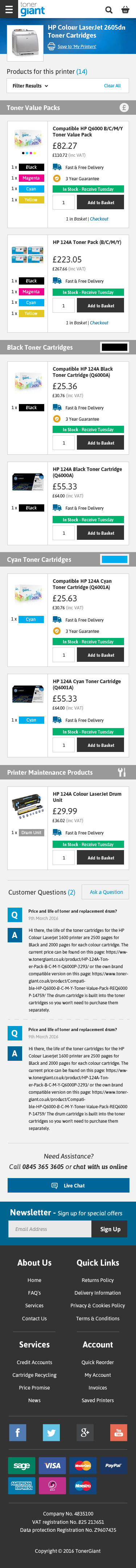
Task: Start a Live Chat
Action: (68, 1186)
